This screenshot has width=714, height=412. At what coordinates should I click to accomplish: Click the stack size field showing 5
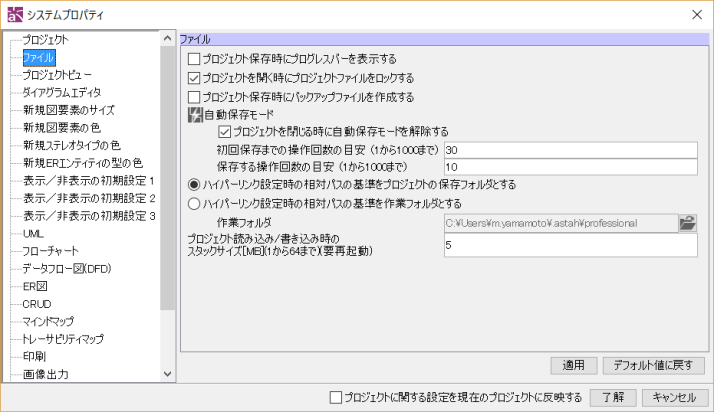click(571, 245)
